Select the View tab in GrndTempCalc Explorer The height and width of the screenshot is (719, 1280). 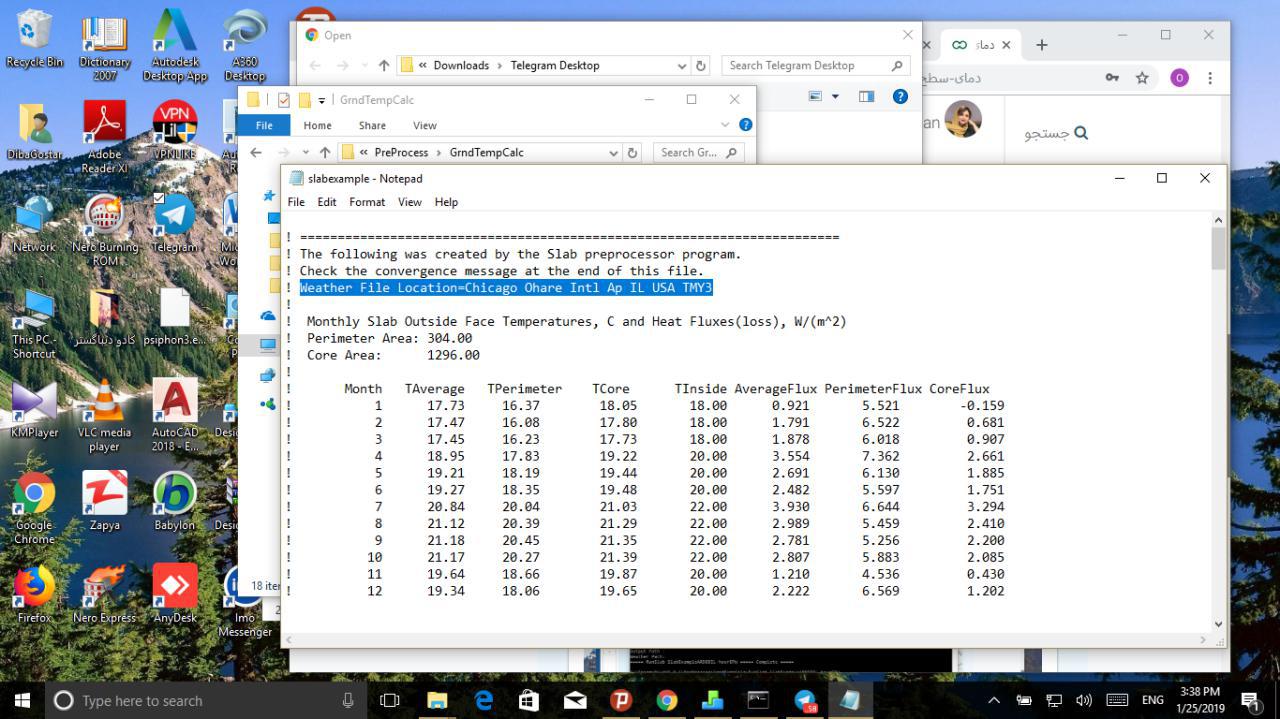[x=425, y=125]
